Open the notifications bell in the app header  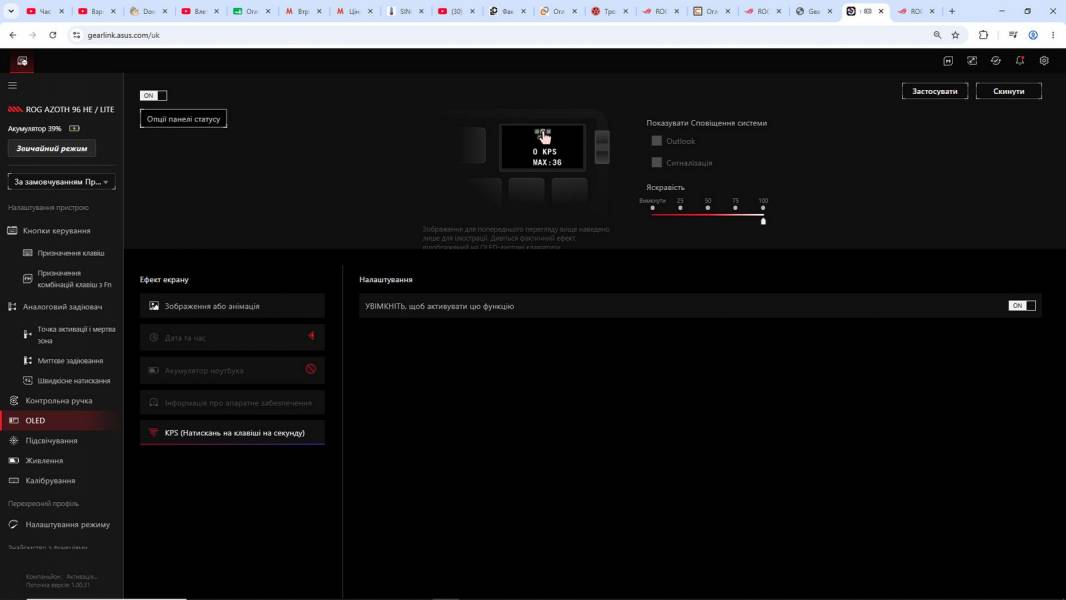(1020, 60)
